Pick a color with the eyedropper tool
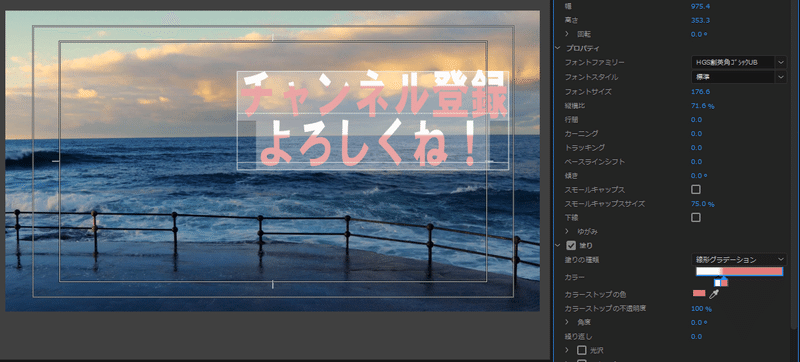The image size is (800, 362). pyautogui.click(x=714, y=294)
